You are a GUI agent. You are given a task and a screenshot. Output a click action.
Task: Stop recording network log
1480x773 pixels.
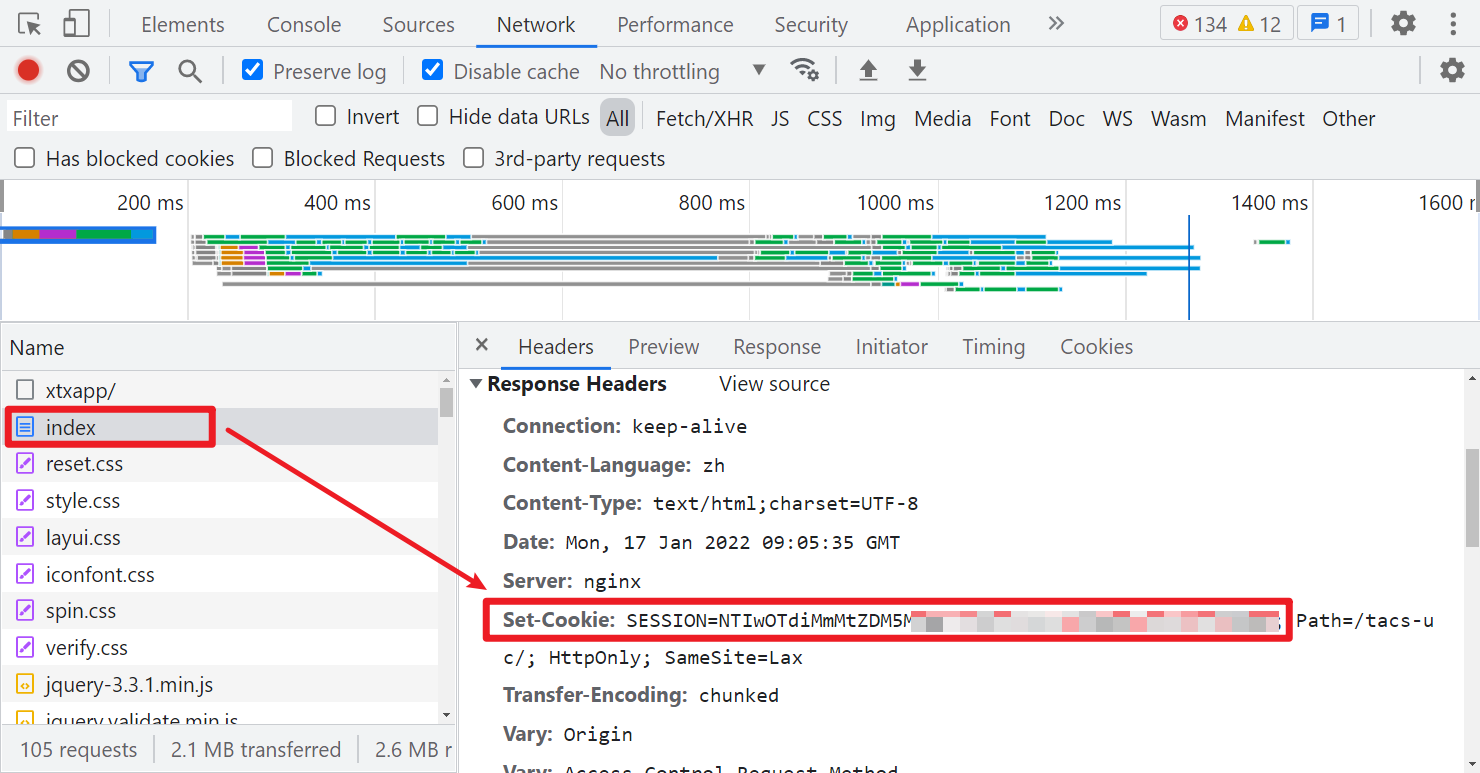[28, 71]
